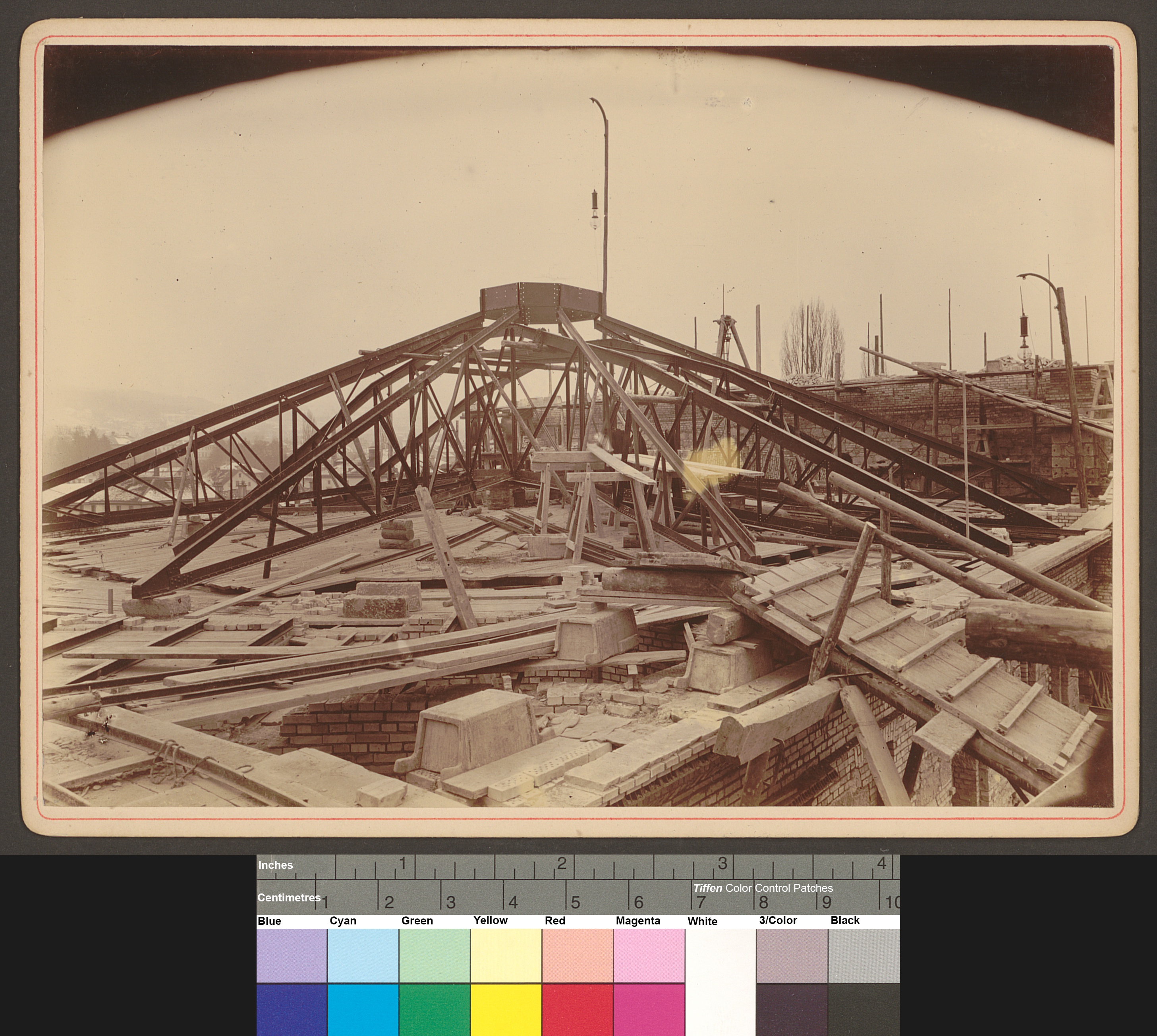Viewport: 1157px width, 1036px height.
Task: Click the 'Cyan' patch label
Action: click(343, 921)
